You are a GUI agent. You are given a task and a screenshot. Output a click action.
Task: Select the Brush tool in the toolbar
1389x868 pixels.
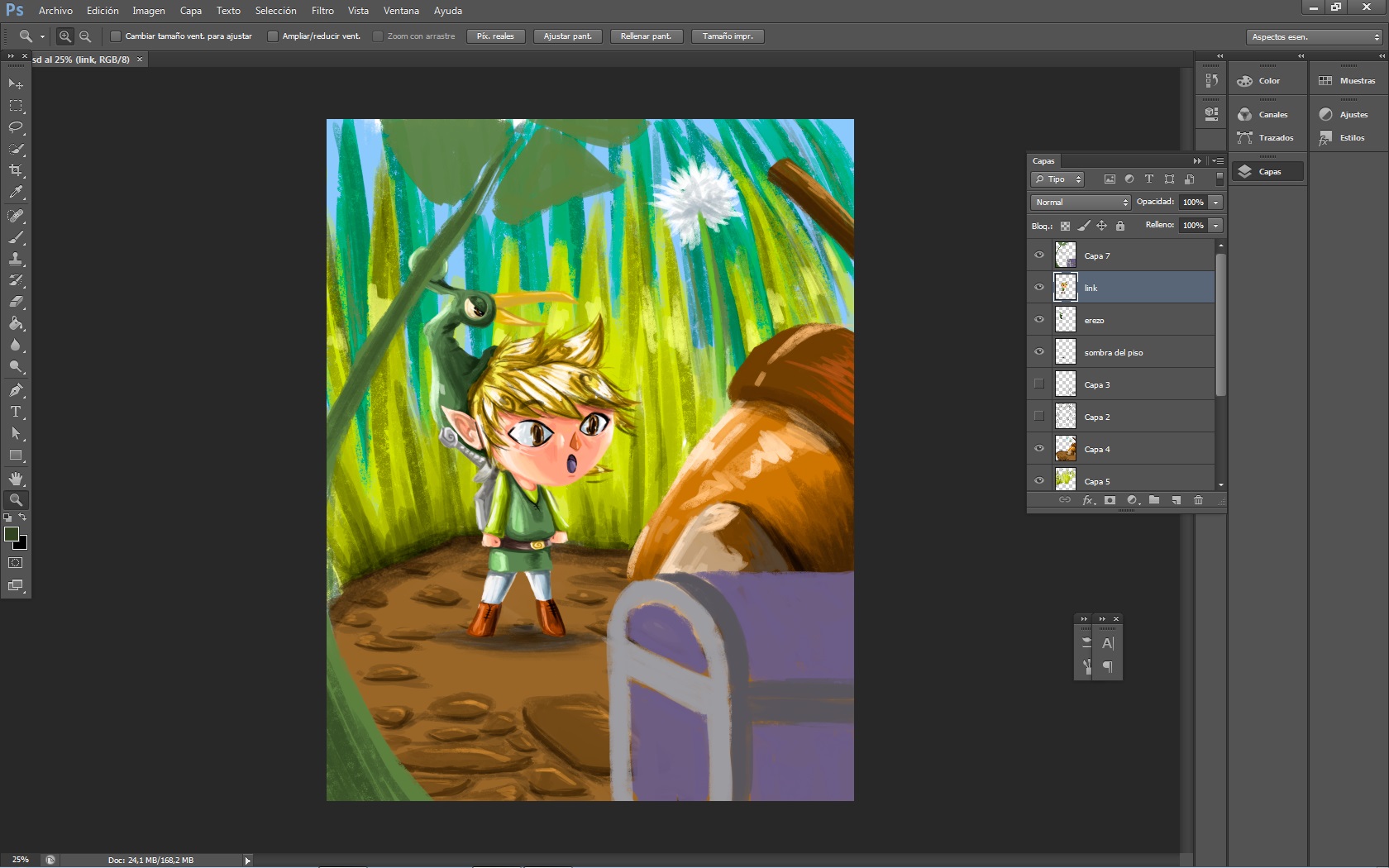(x=17, y=238)
